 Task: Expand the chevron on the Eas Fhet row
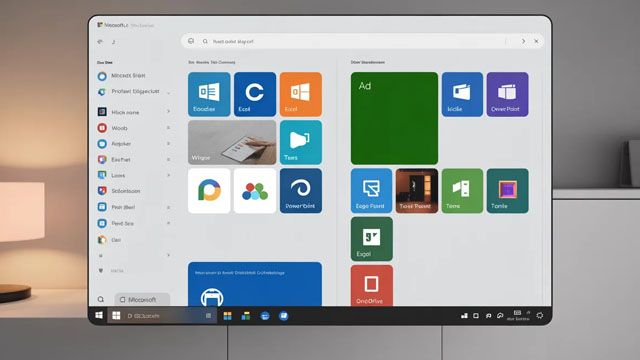point(168,160)
